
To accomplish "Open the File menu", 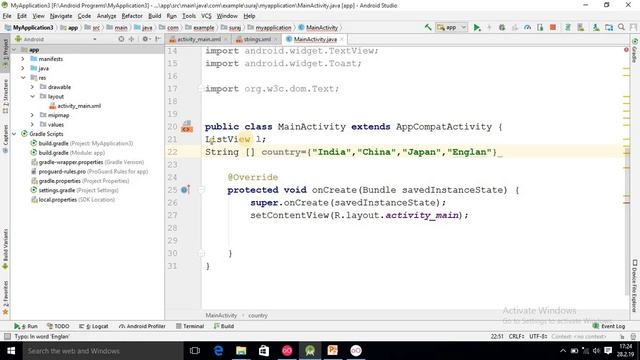I will click(7, 16).
